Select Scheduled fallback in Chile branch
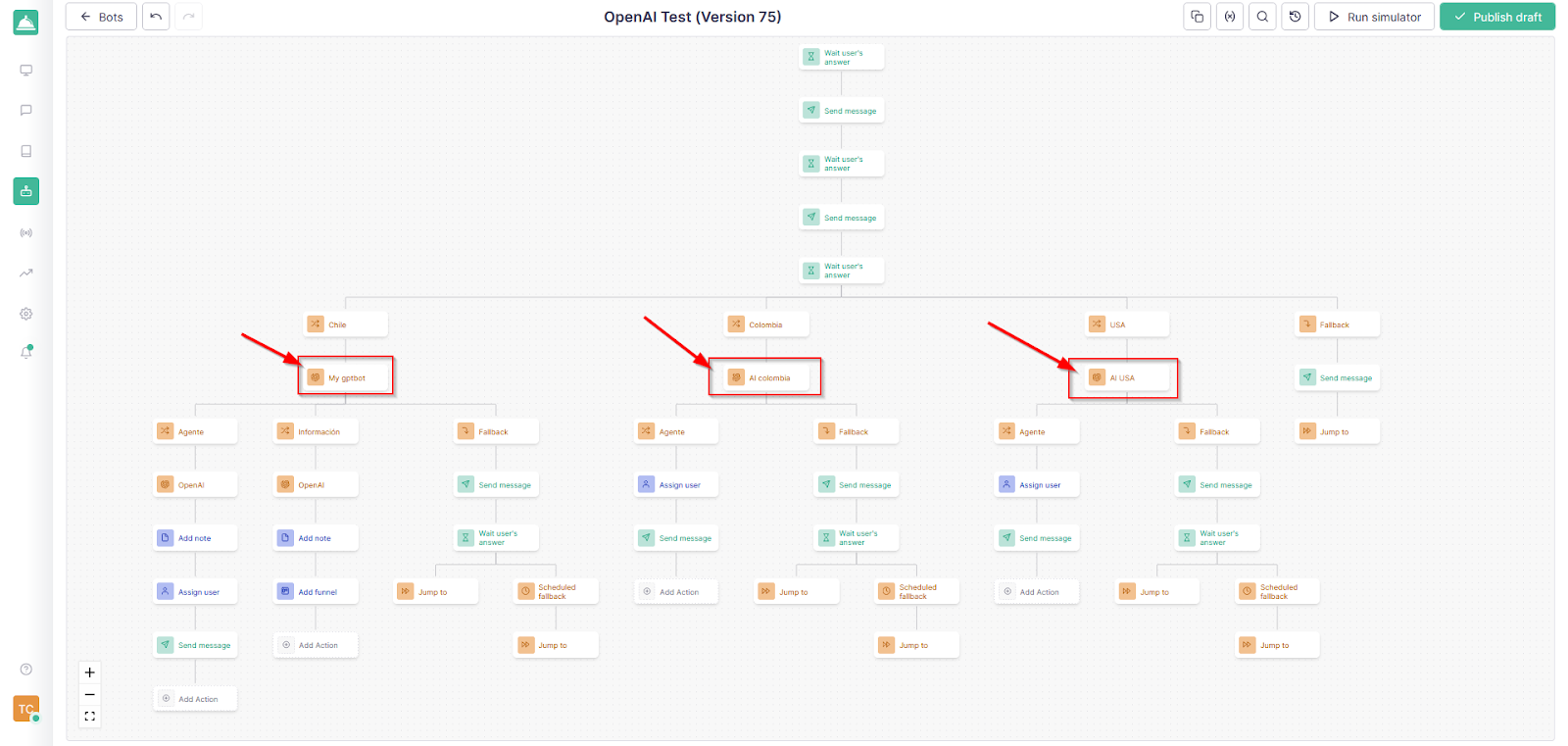1568x746 pixels. click(x=556, y=592)
